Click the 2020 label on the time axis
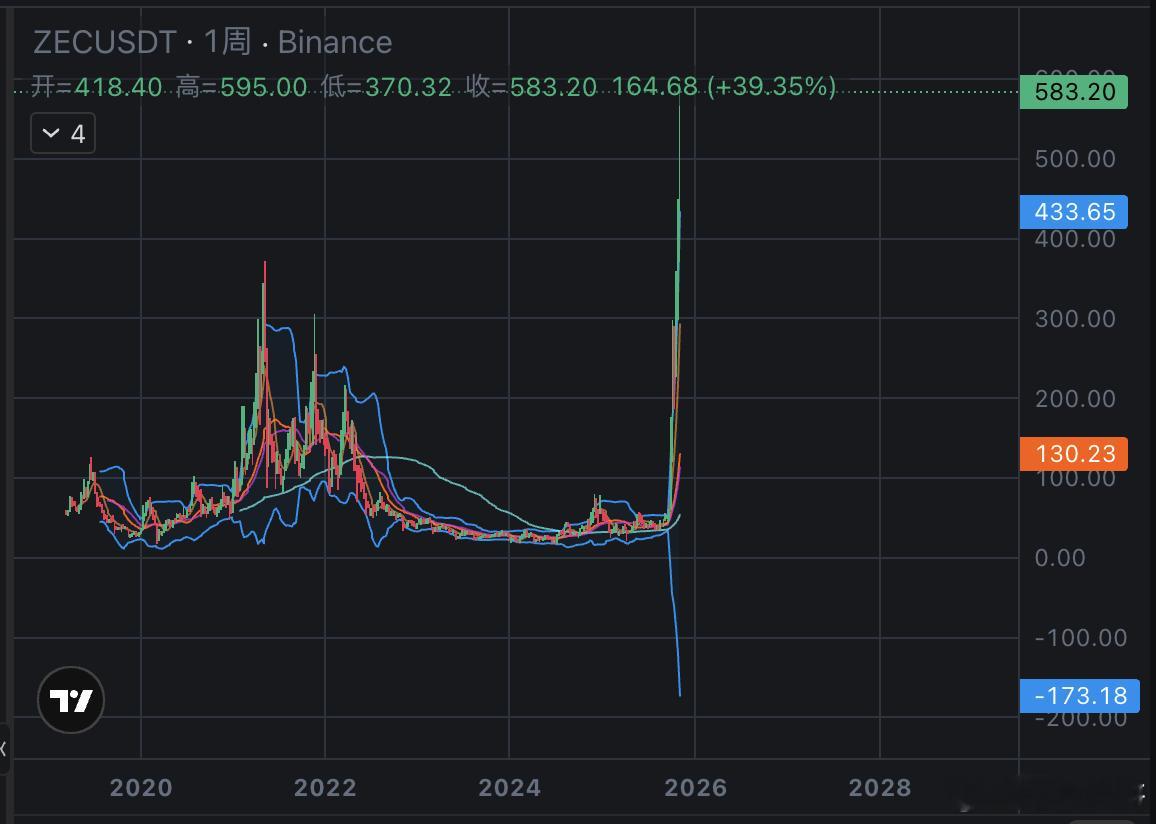1156x824 pixels. click(x=141, y=789)
